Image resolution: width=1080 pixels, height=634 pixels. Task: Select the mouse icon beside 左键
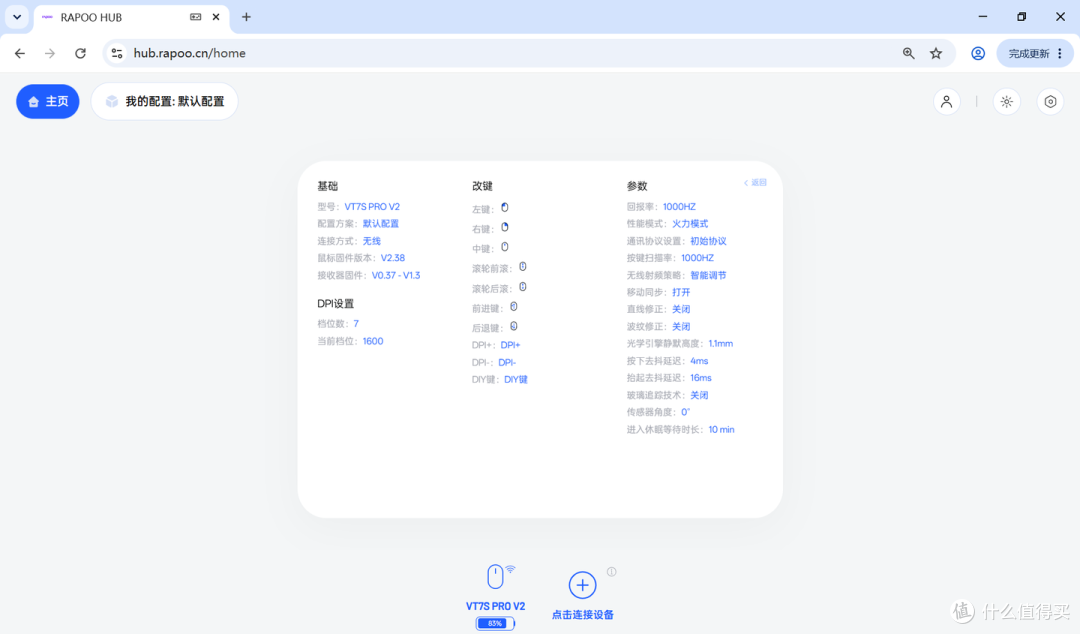[505, 207]
